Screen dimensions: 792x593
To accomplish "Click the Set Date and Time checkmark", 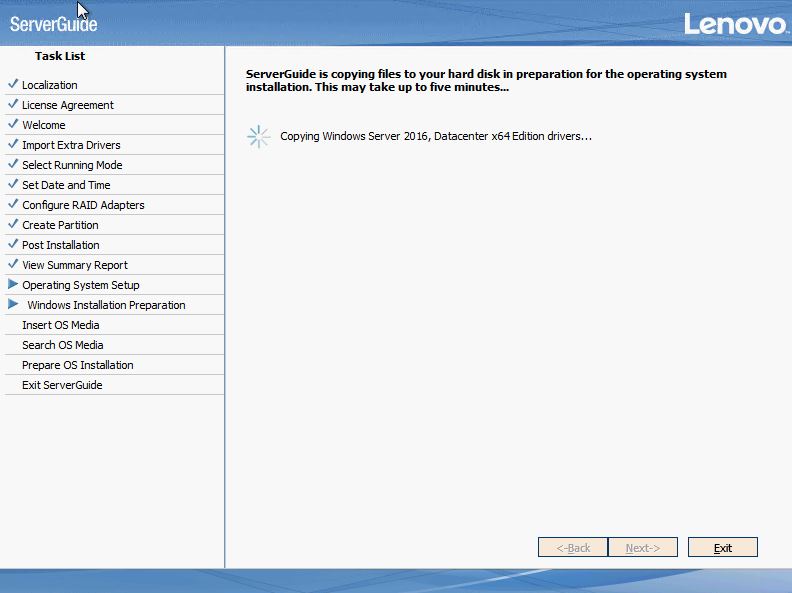I will (13, 184).
